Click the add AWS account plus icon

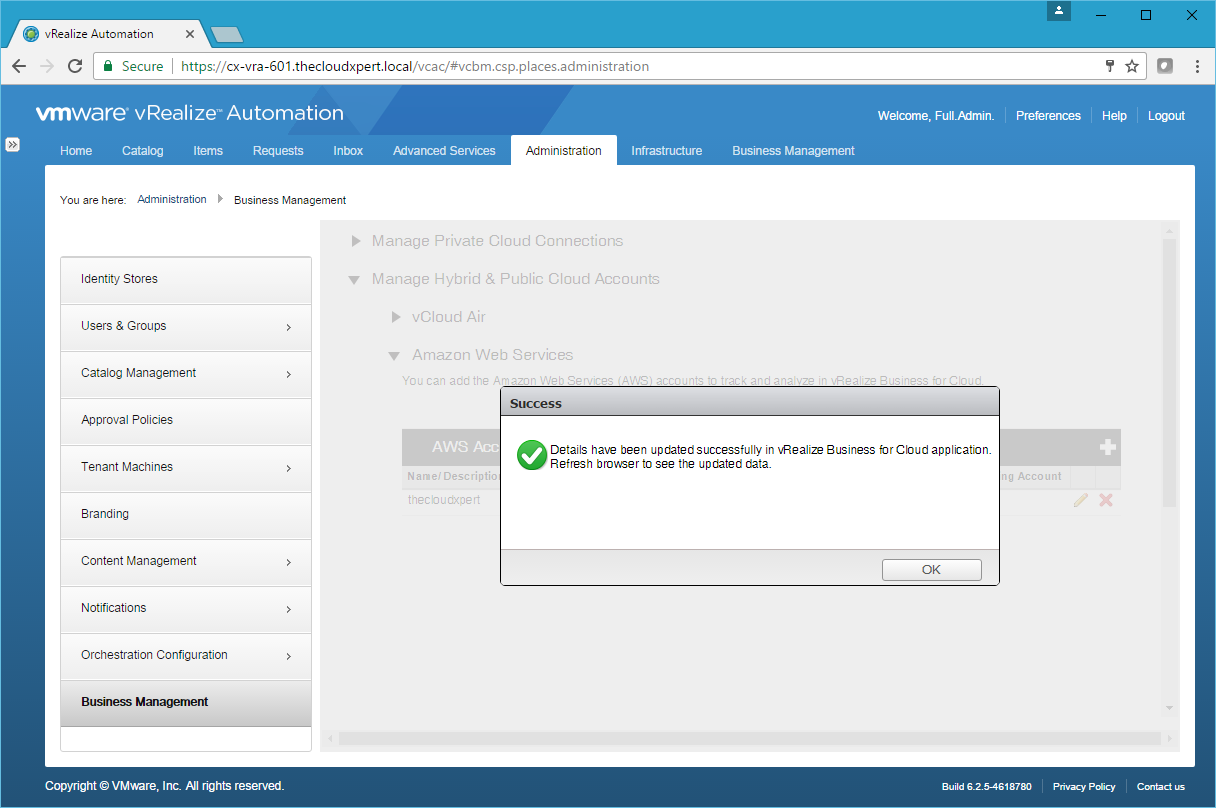[1107, 447]
